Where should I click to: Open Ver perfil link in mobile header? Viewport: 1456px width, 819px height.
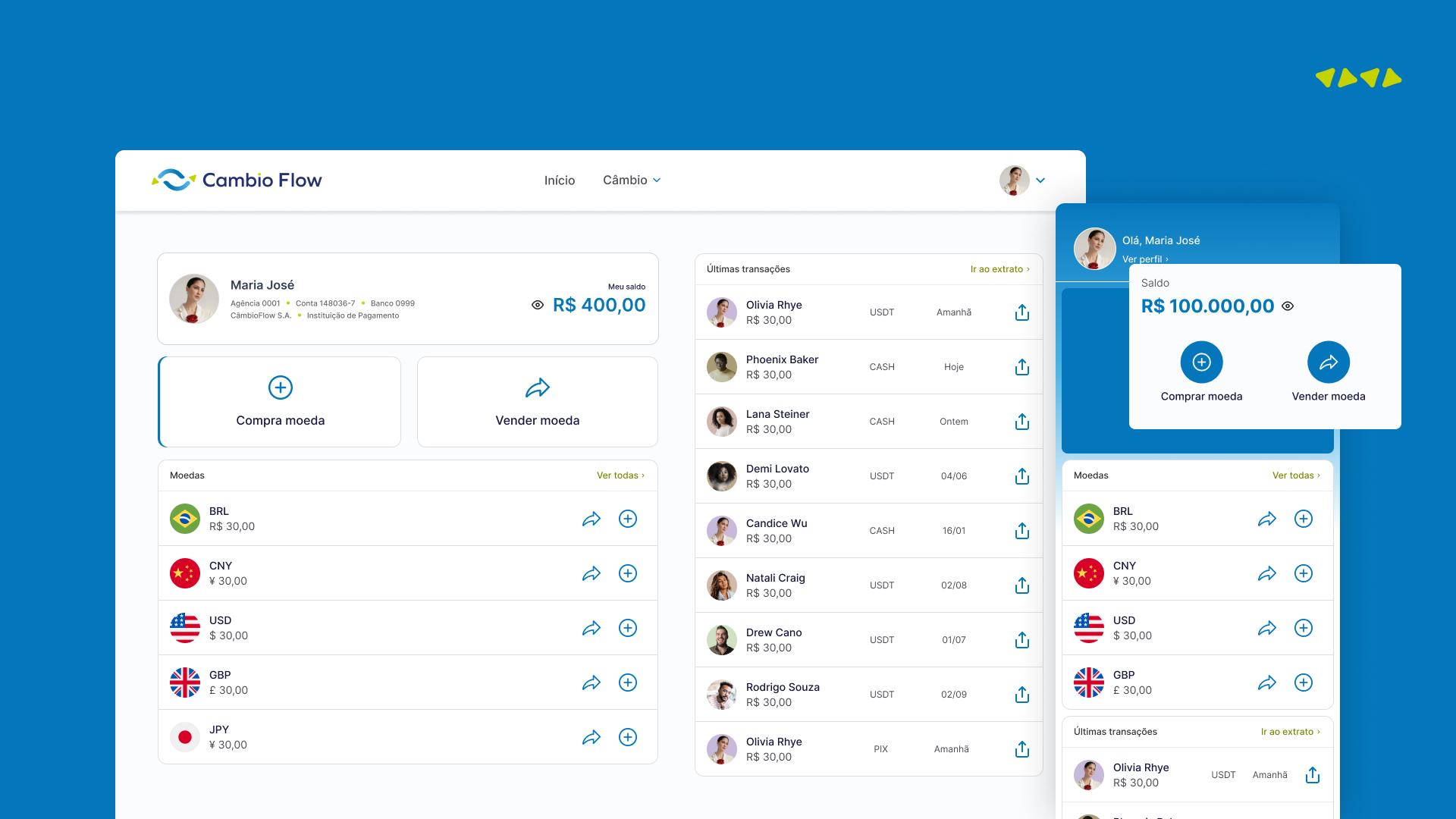[1145, 259]
